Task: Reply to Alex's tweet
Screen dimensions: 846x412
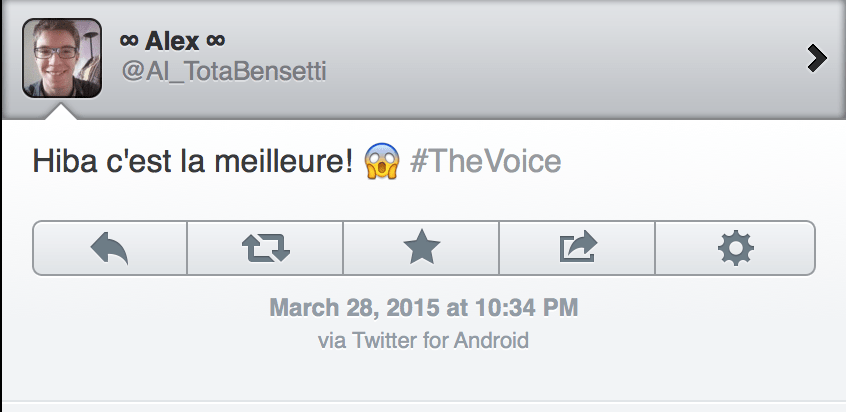Action: tap(110, 247)
